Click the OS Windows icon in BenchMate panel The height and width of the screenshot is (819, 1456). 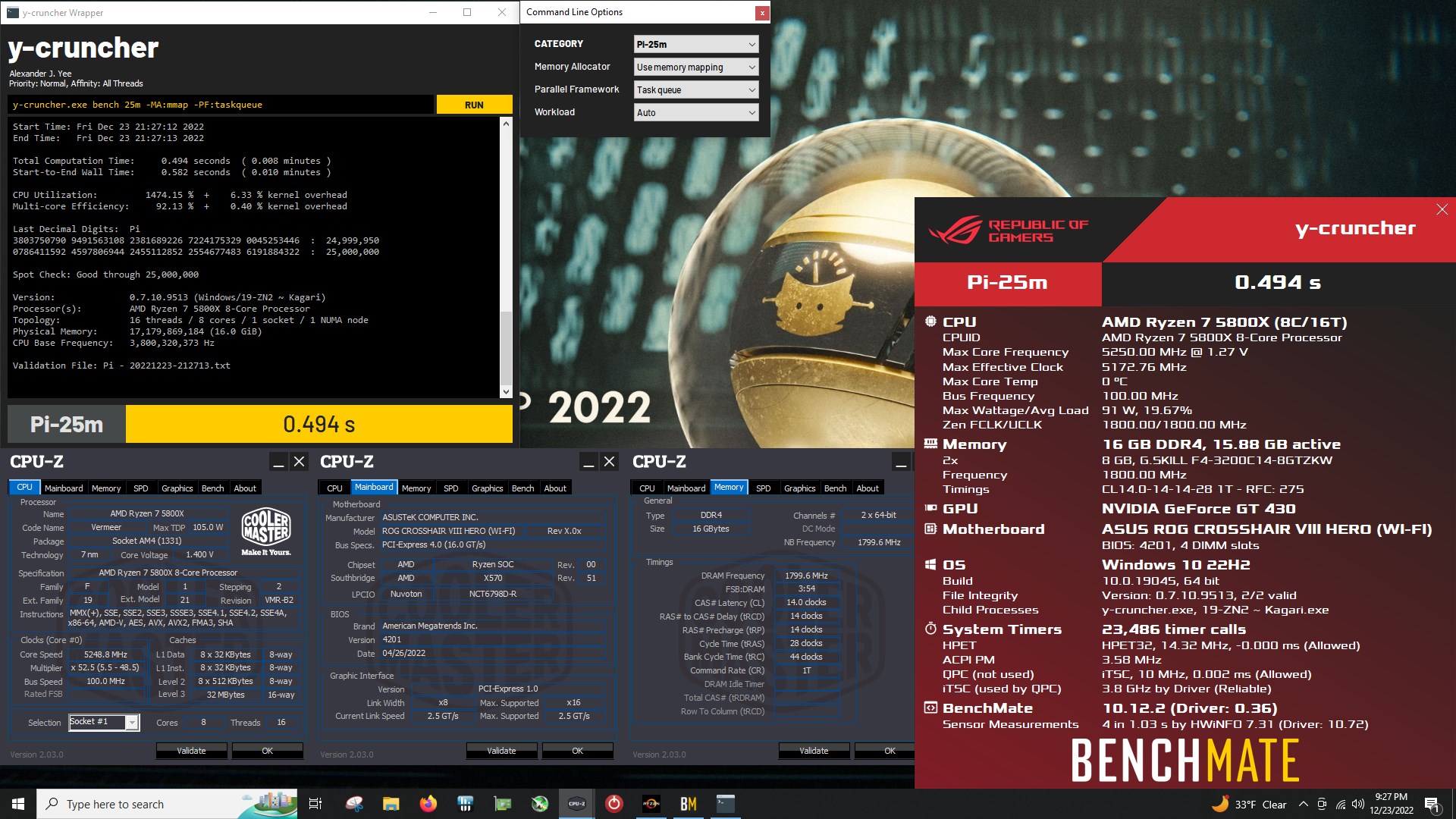(930, 564)
